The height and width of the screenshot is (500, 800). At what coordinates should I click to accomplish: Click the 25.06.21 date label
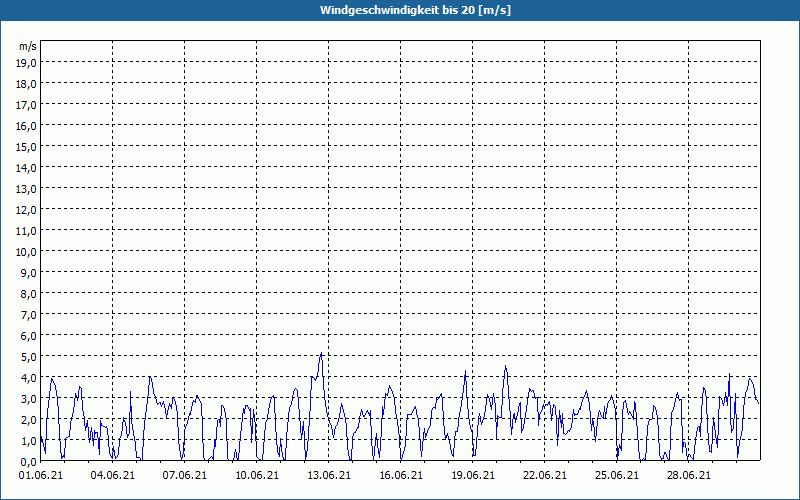617,476
